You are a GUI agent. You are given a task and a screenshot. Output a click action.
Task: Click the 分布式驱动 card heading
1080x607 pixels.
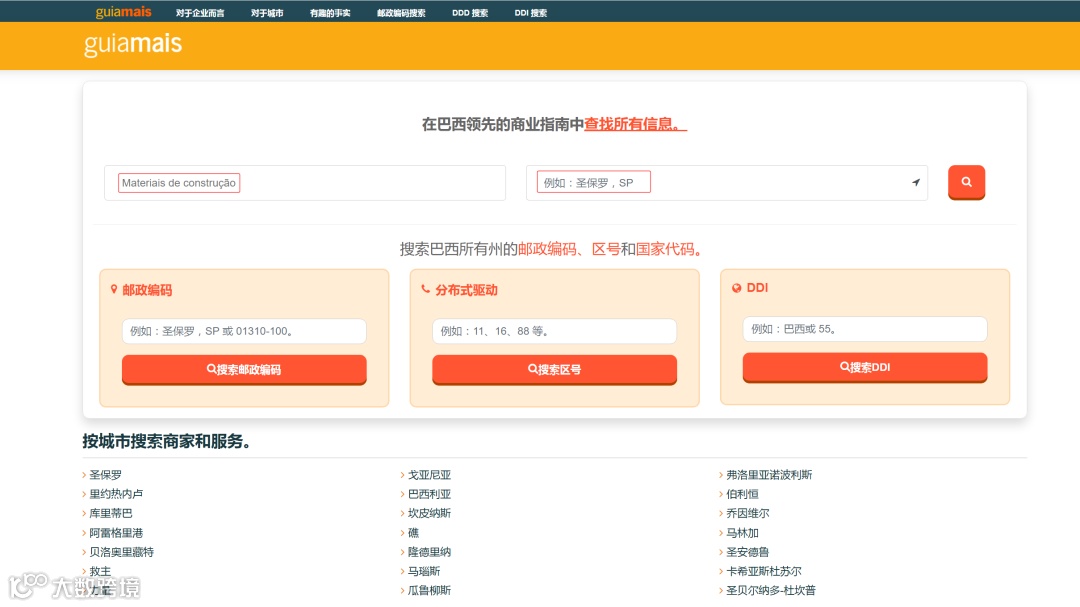click(x=466, y=290)
